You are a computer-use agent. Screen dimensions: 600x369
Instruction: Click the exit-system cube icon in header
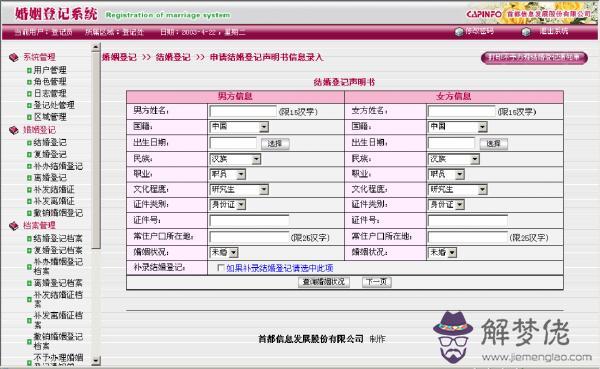click(x=526, y=32)
